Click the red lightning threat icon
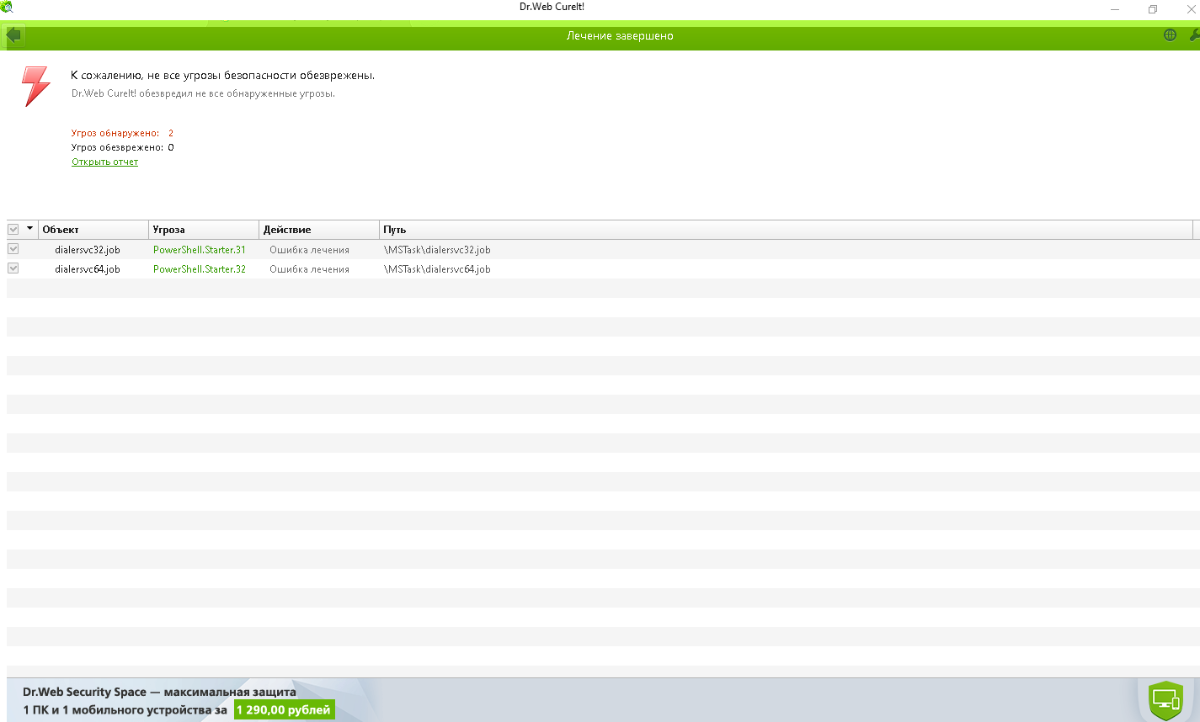The image size is (1200, 722). click(x=36, y=86)
